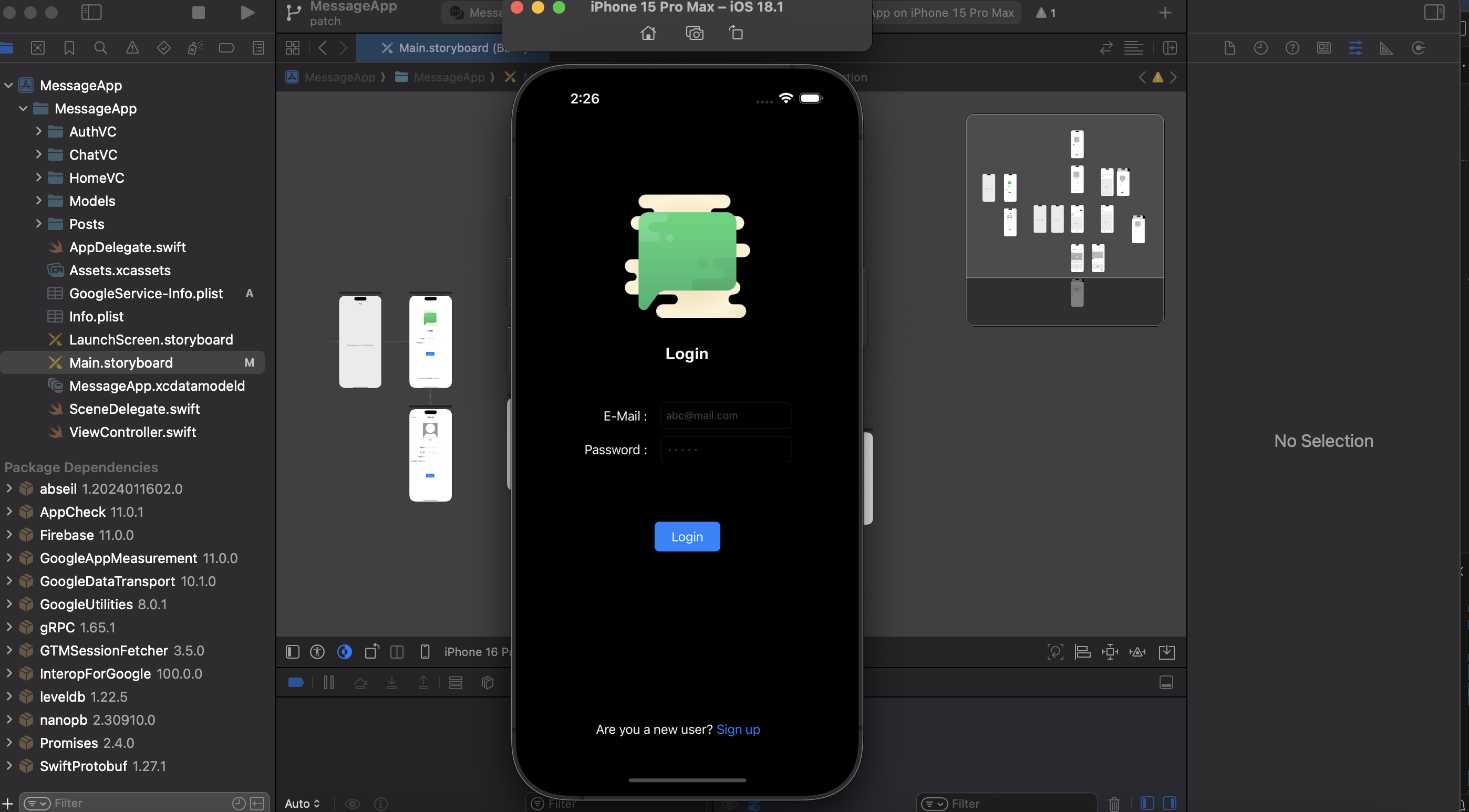The width and height of the screenshot is (1469, 812).
Task: Rotate the simulator device icon
Action: pyautogui.click(x=736, y=33)
